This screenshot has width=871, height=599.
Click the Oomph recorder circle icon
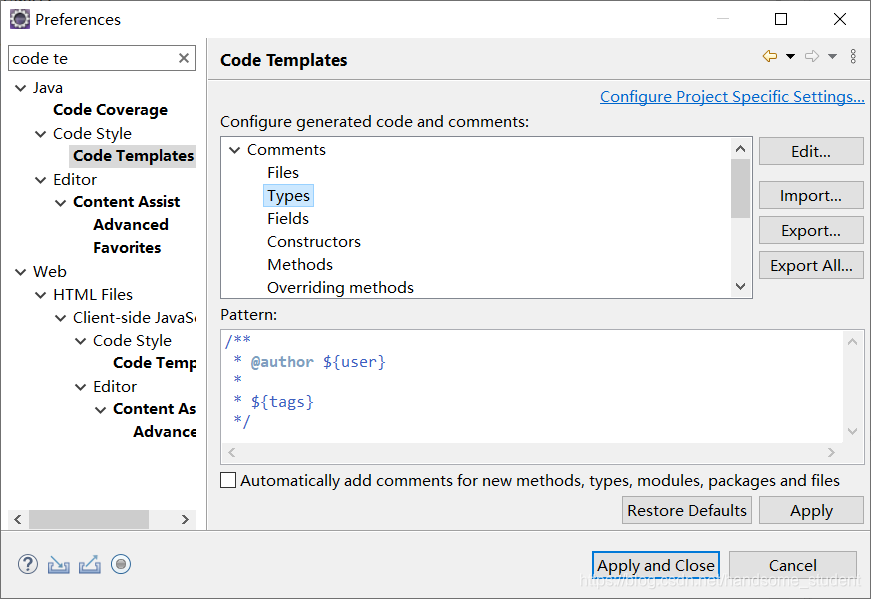[x=121, y=564]
